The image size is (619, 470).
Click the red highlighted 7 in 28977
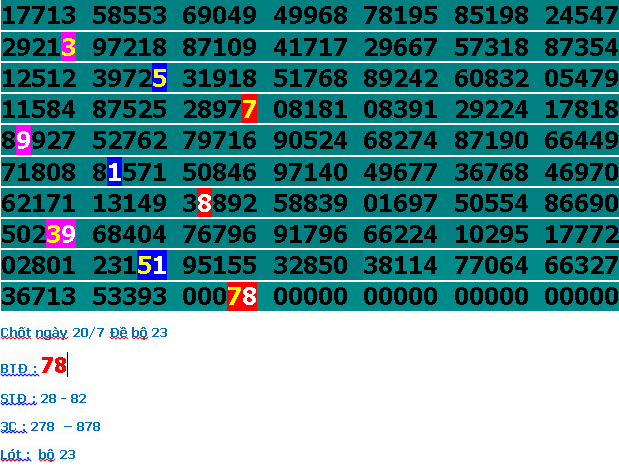(249, 109)
